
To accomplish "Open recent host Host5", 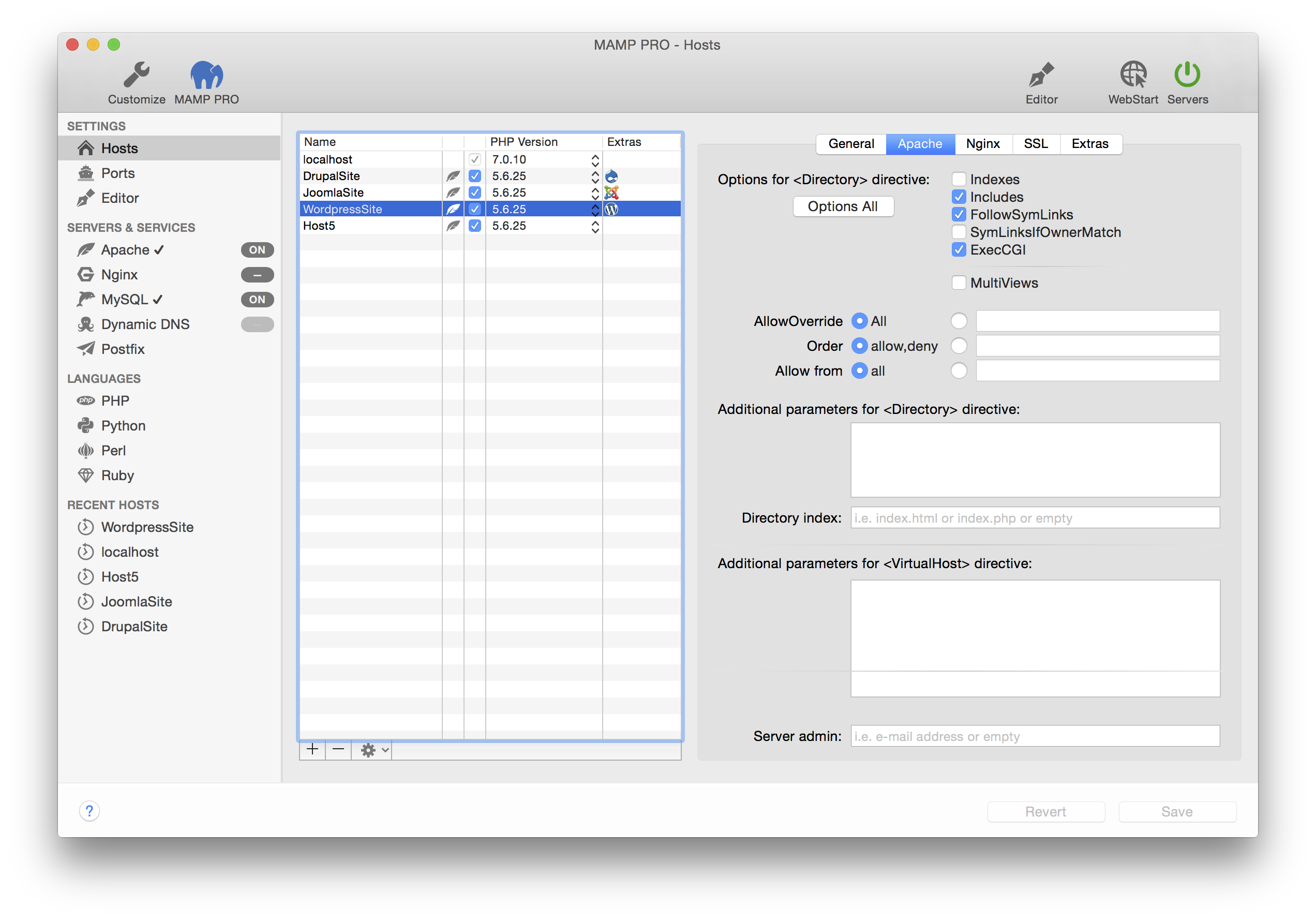I will (108, 576).
